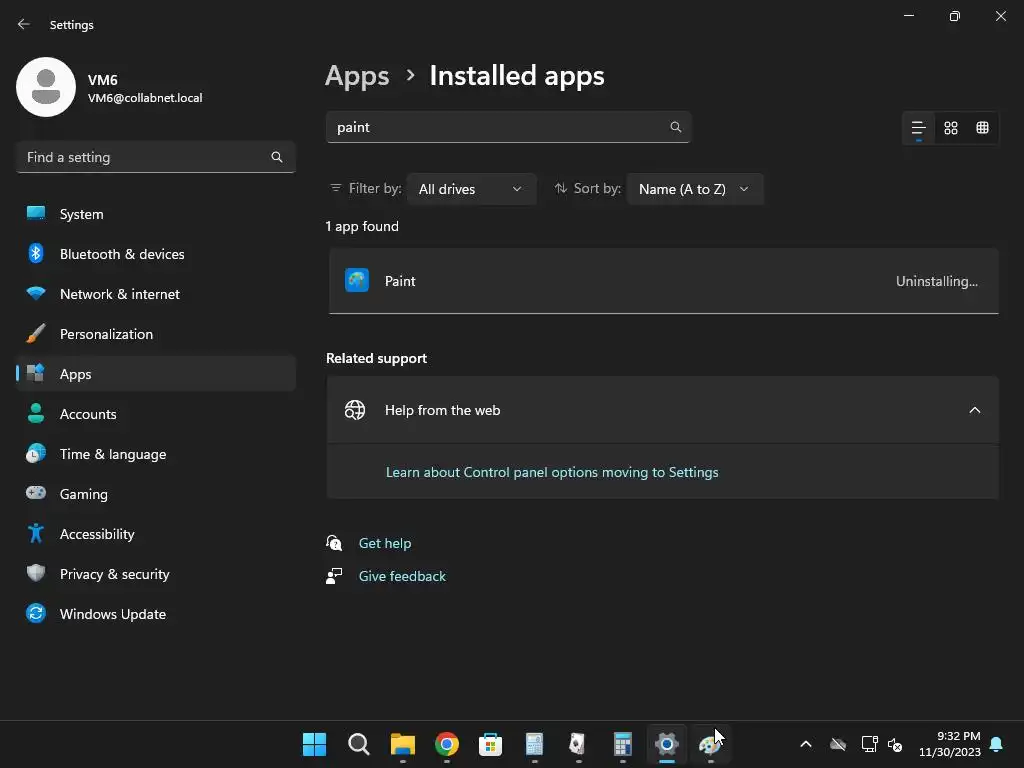Click the OneDrive cloud tray icon
Image resolution: width=1024 pixels, height=768 pixels.
[x=838, y=744]
